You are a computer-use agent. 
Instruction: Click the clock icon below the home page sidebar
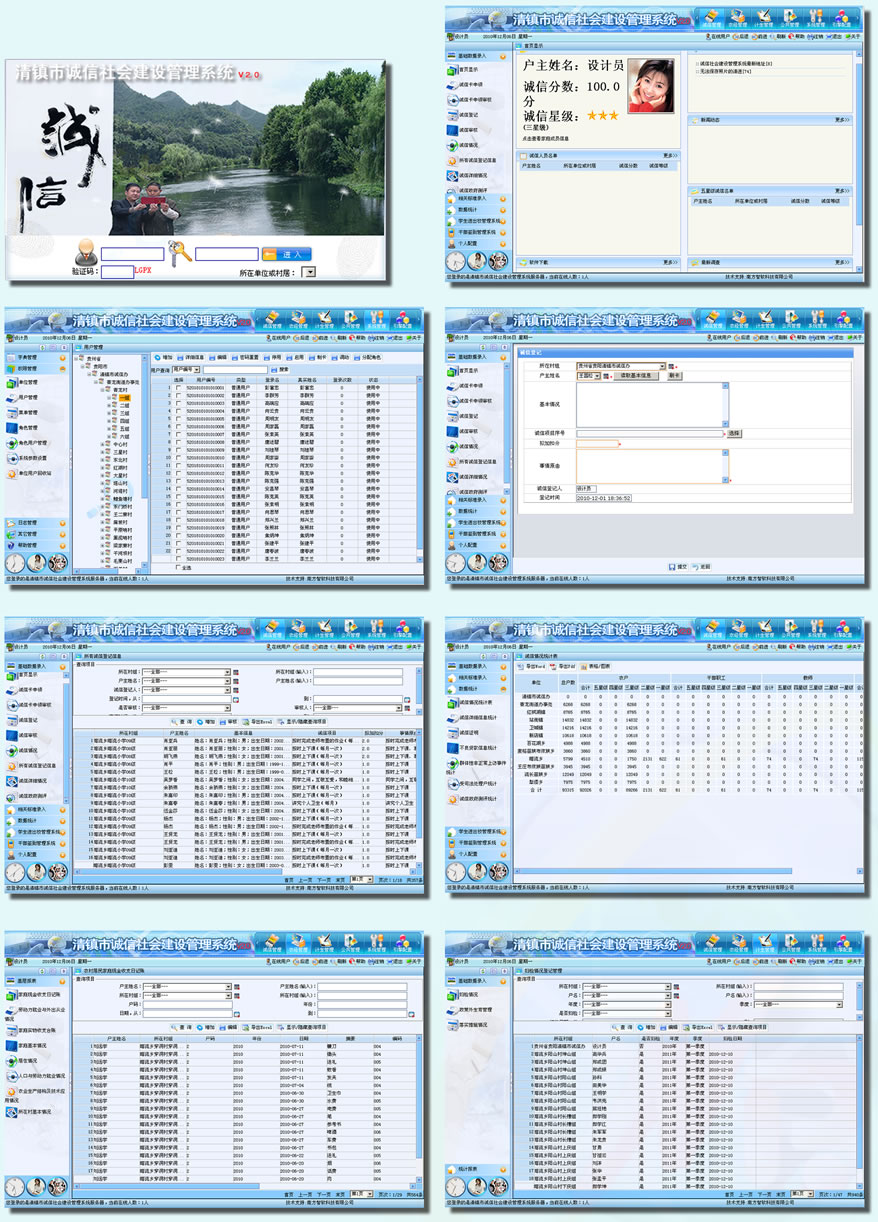coord(455,261)
